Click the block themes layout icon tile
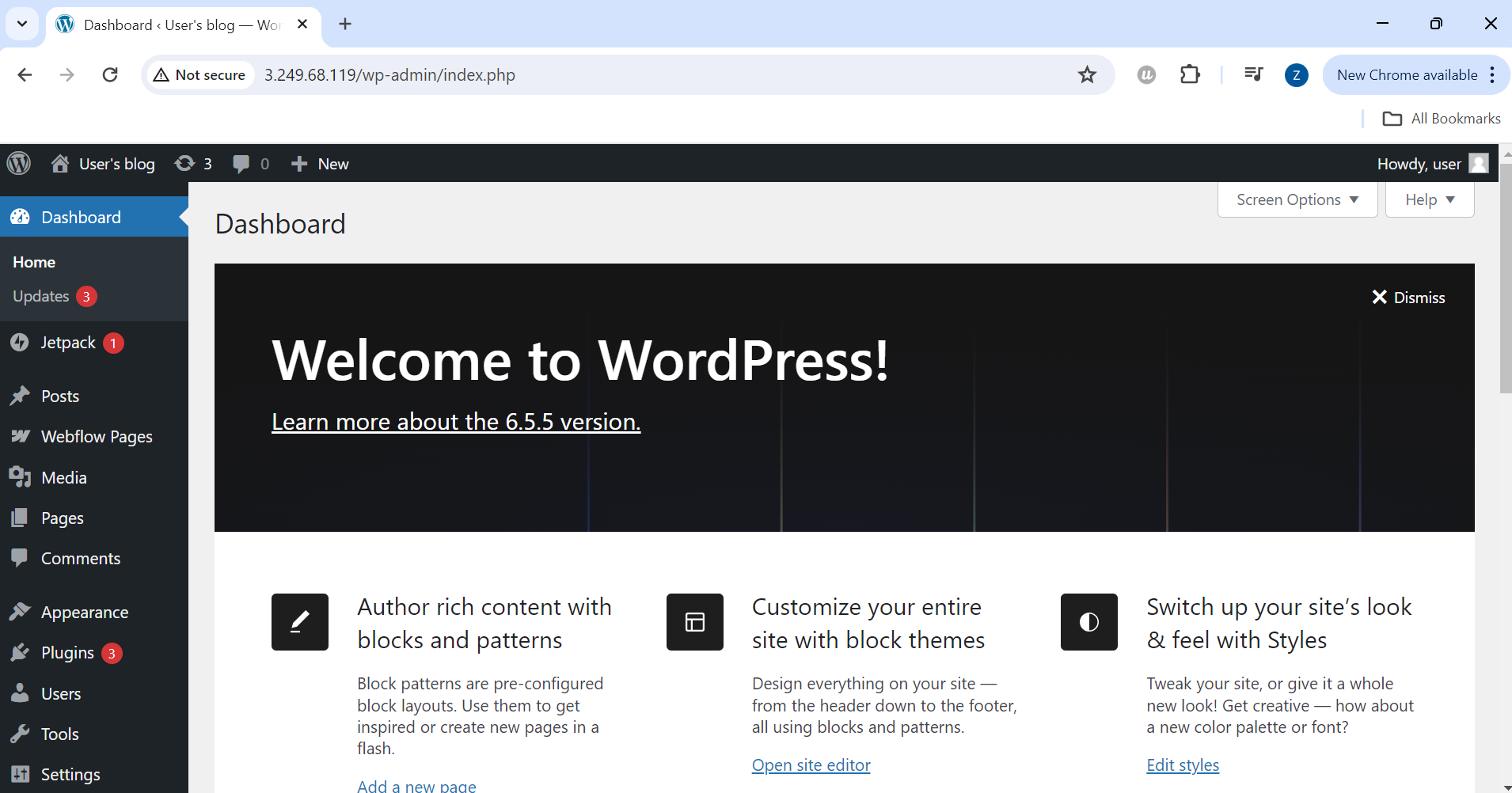 [695, 622]
